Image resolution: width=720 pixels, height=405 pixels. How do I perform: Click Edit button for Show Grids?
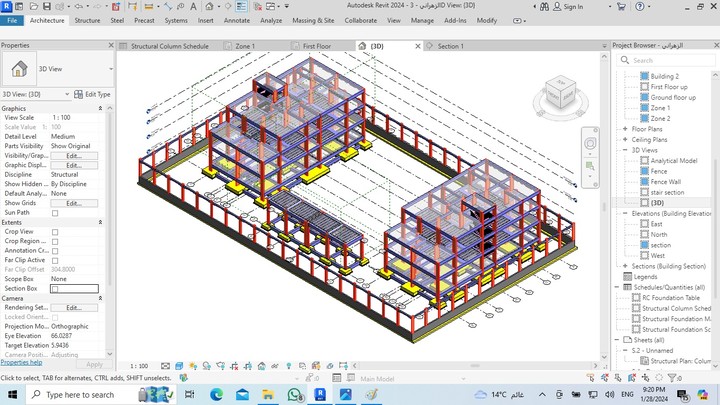tap(74, 203)
